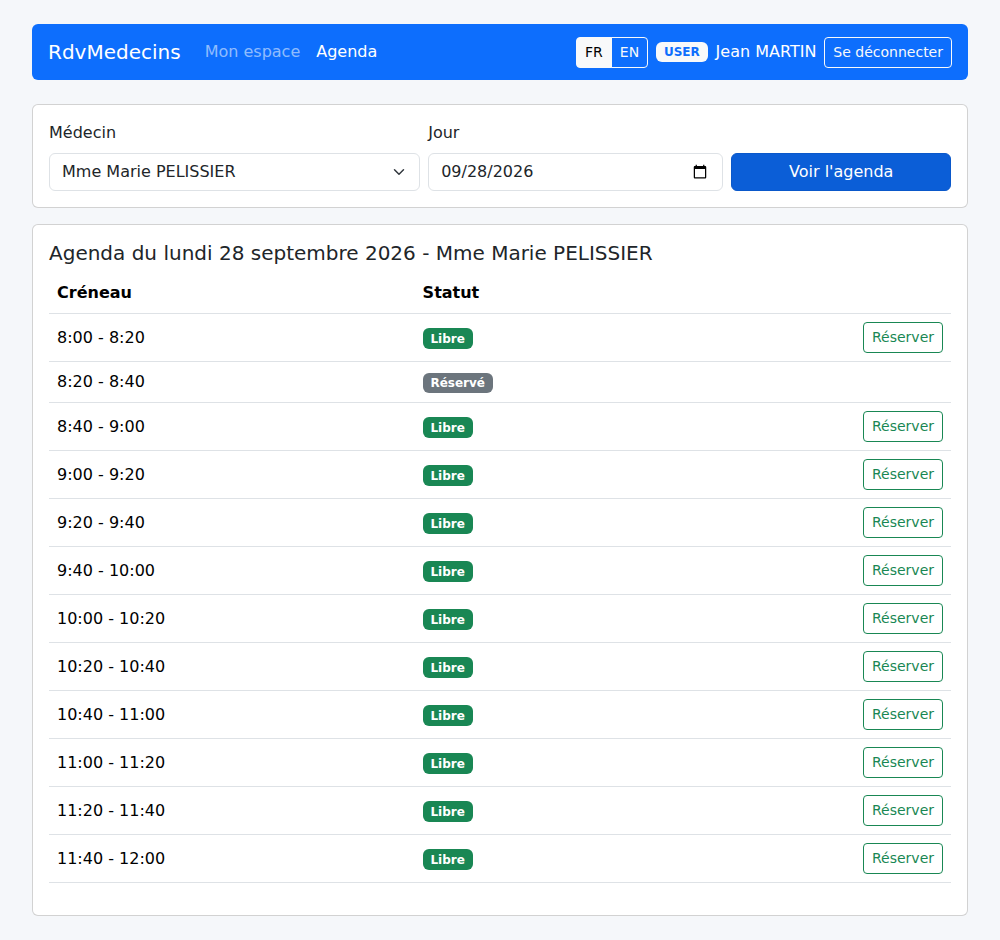1000x940 pixels.
Task: Select the Jean MARTIN user name
Action: click(765, 52)
